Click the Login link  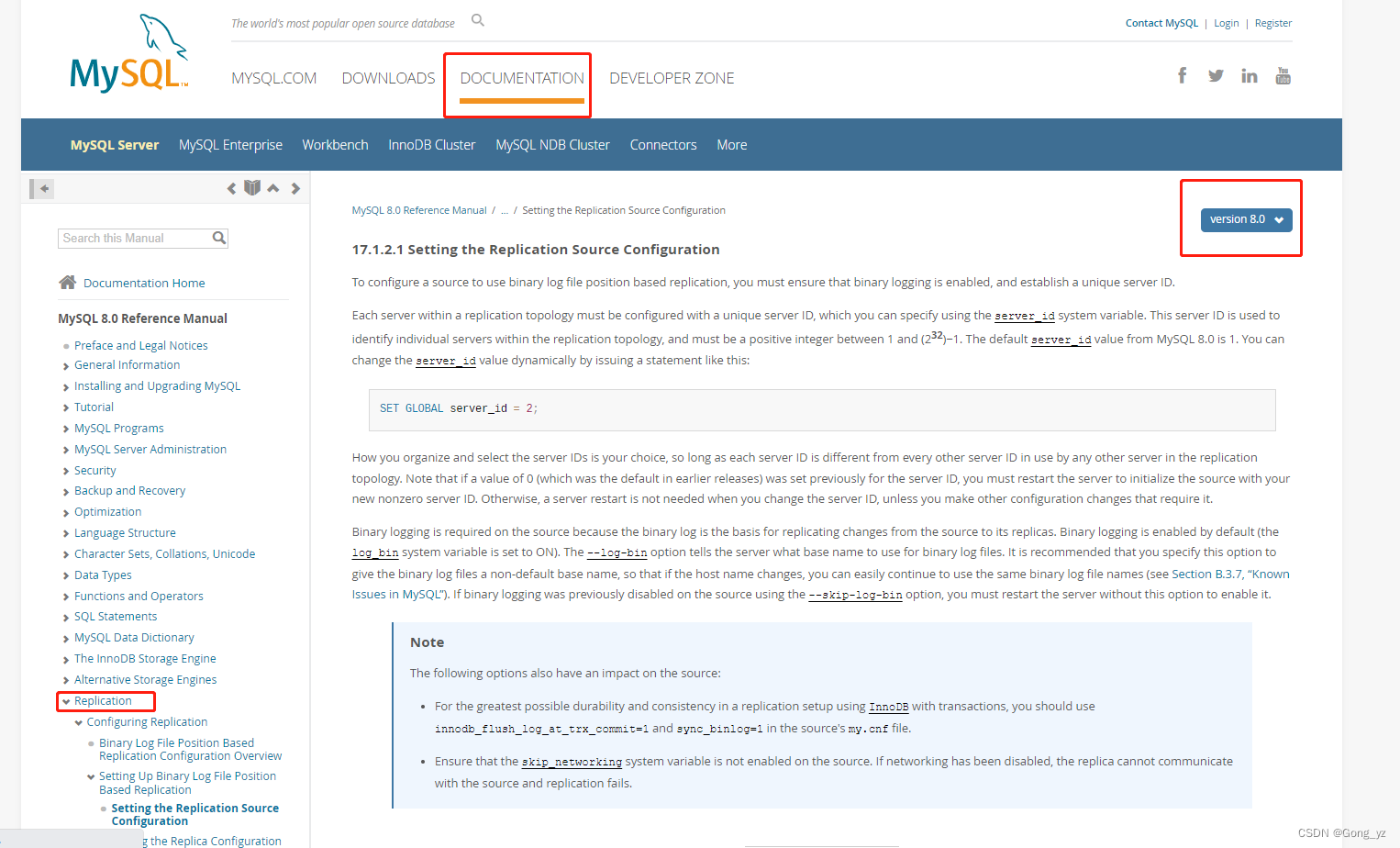click(1226, 23)
